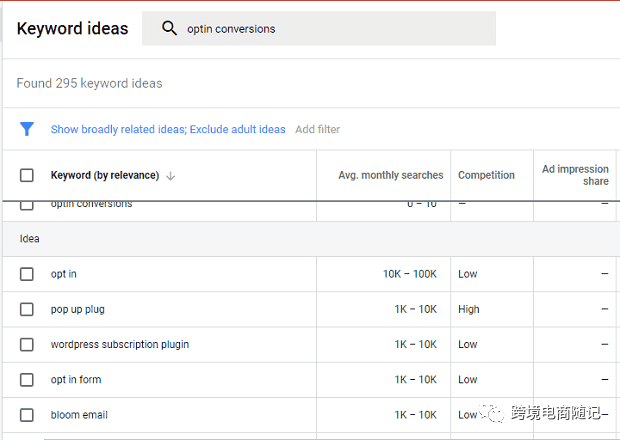Screen dimensions: 620x440
Task: Click Add filter
Action: pyautogui.click(x=317, y=129)
